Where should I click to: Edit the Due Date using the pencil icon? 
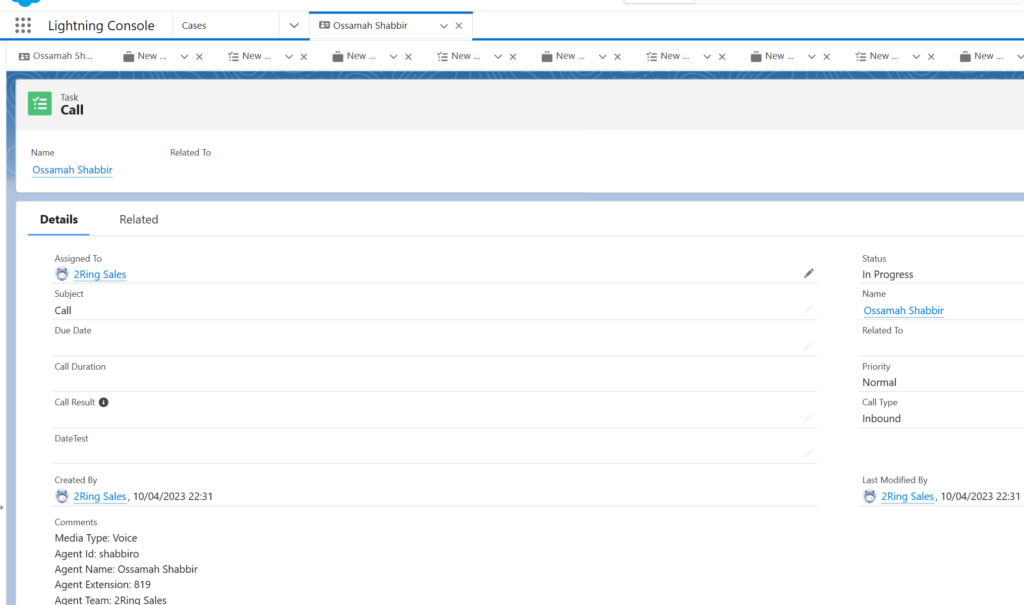[x=809, y=344]
